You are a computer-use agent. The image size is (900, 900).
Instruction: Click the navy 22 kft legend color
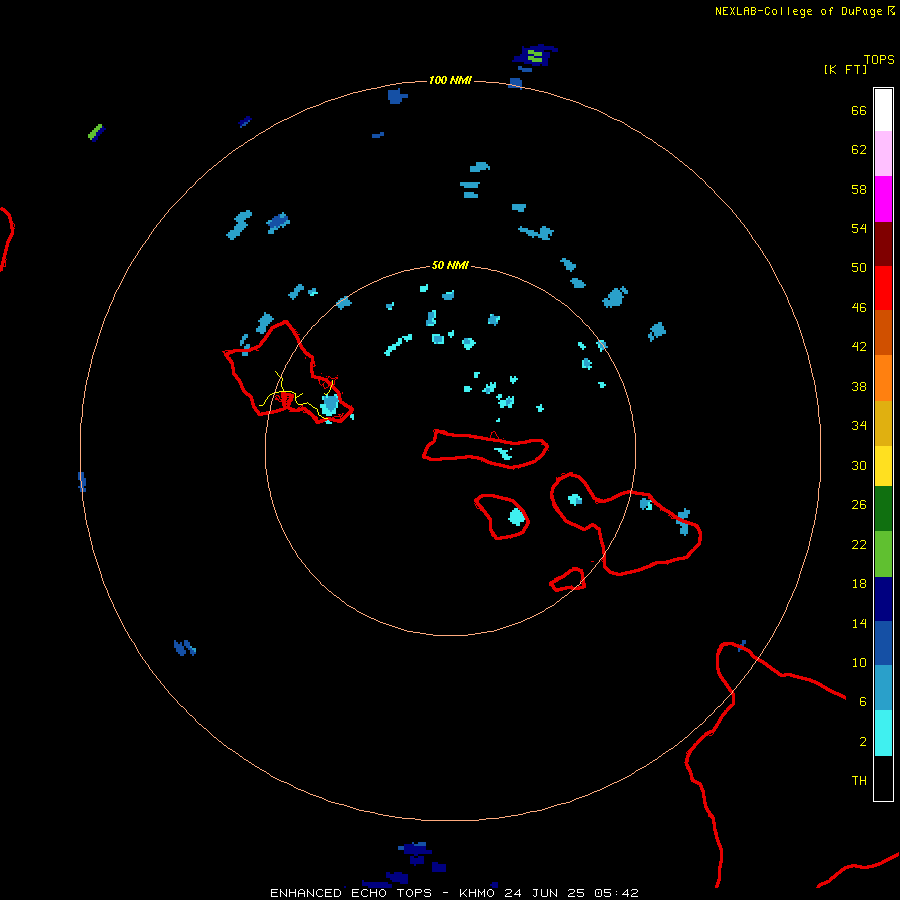pos(883,599)
